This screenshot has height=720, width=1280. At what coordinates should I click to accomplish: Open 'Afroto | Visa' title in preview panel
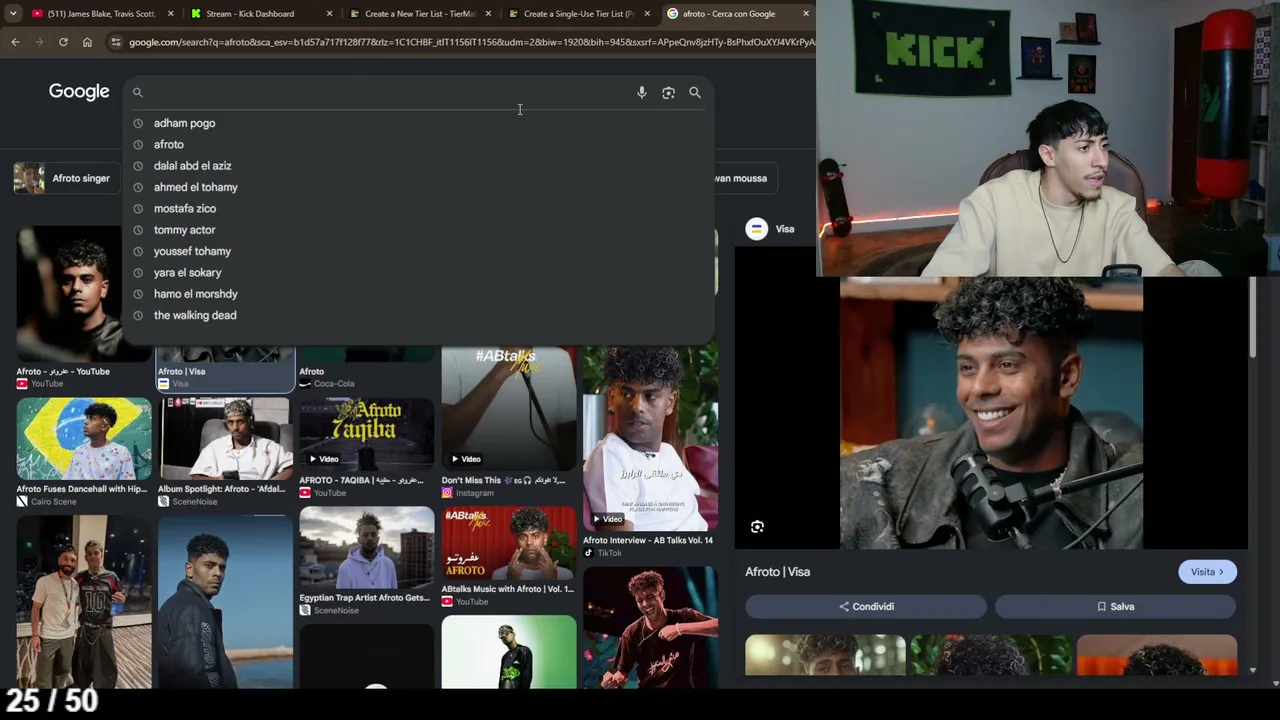coord(777,572)
